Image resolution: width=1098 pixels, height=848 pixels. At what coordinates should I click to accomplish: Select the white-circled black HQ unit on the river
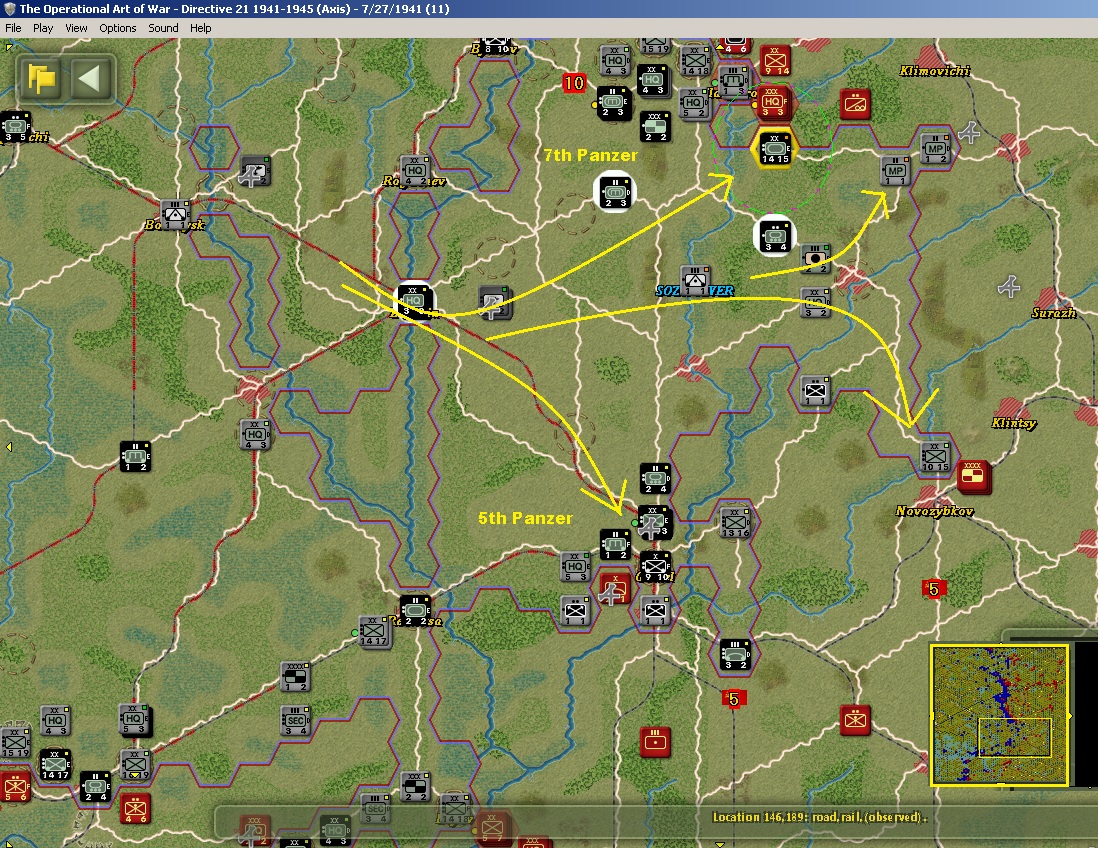(x=413, y=301)
